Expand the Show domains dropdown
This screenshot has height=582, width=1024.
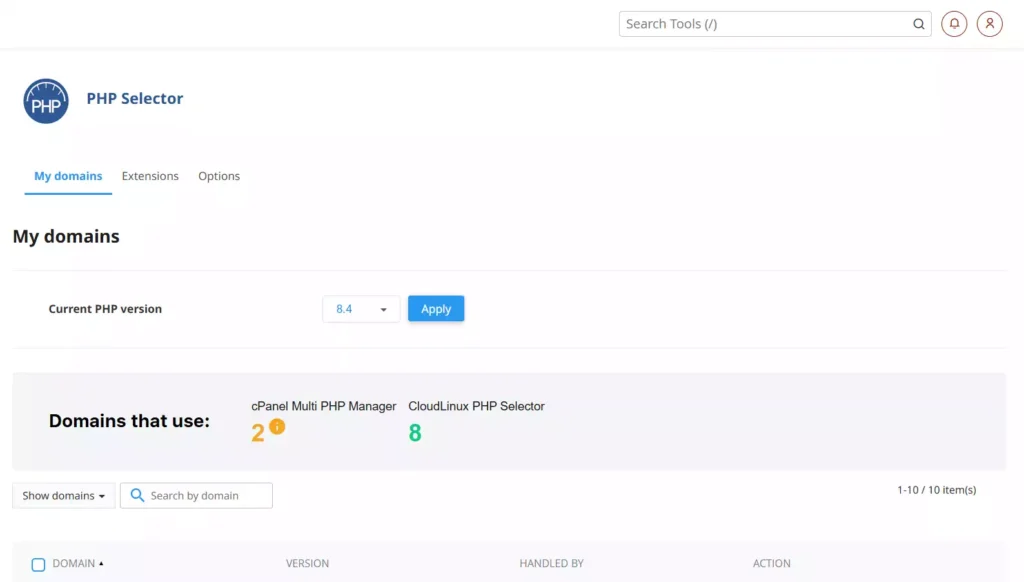(63, 496)
